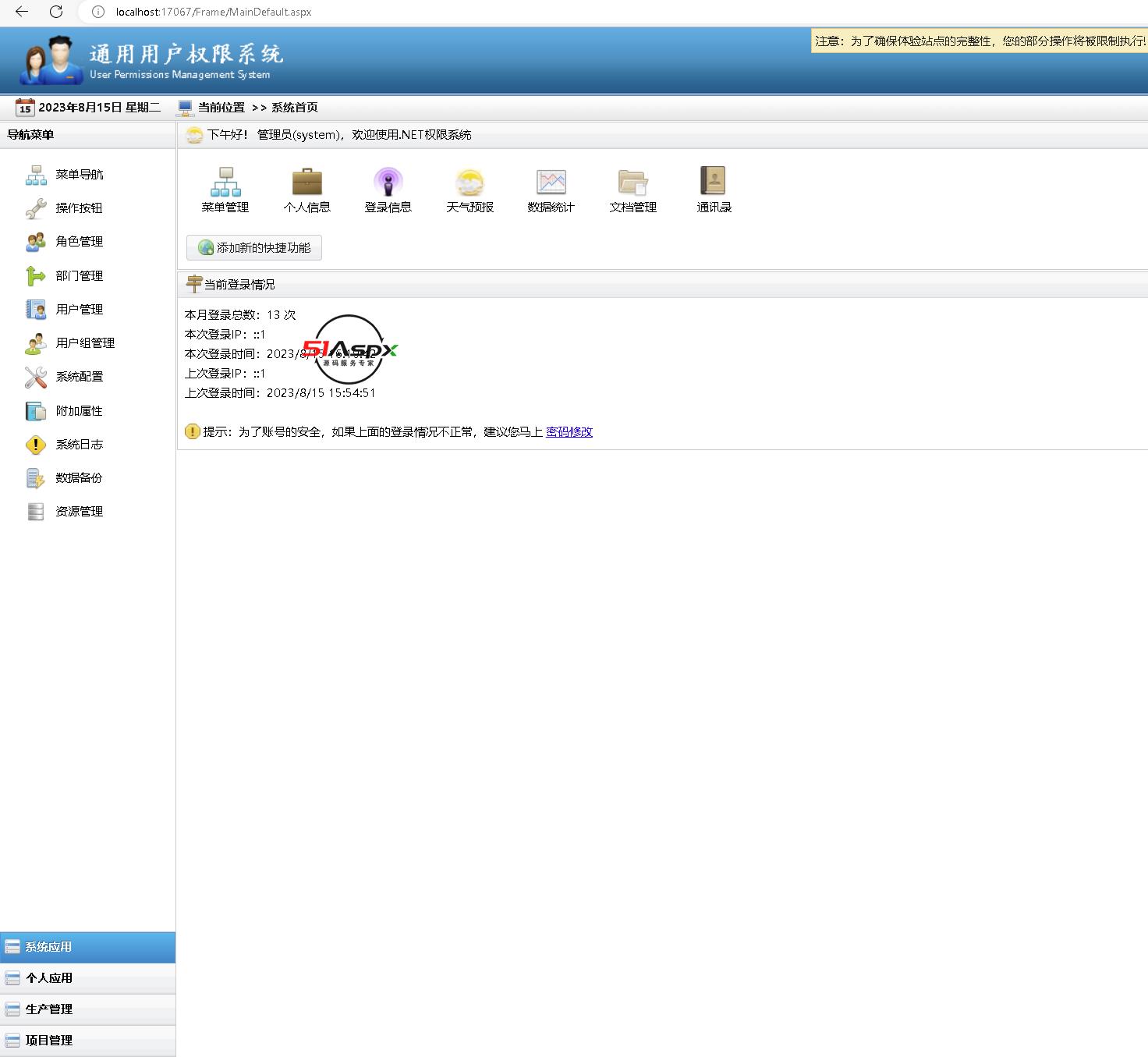Go back in the browser
1148x1057 pixels.
coord(22,12)
